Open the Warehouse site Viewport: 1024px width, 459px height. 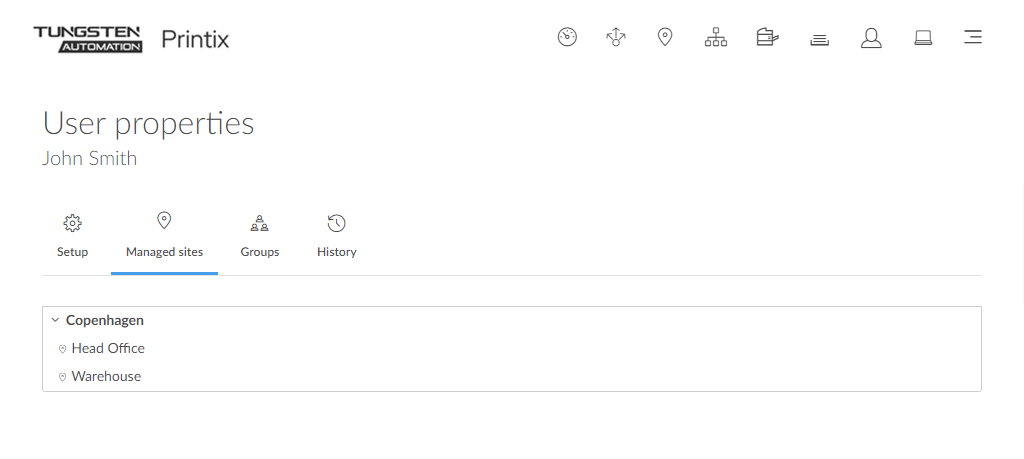pos(106,377)
